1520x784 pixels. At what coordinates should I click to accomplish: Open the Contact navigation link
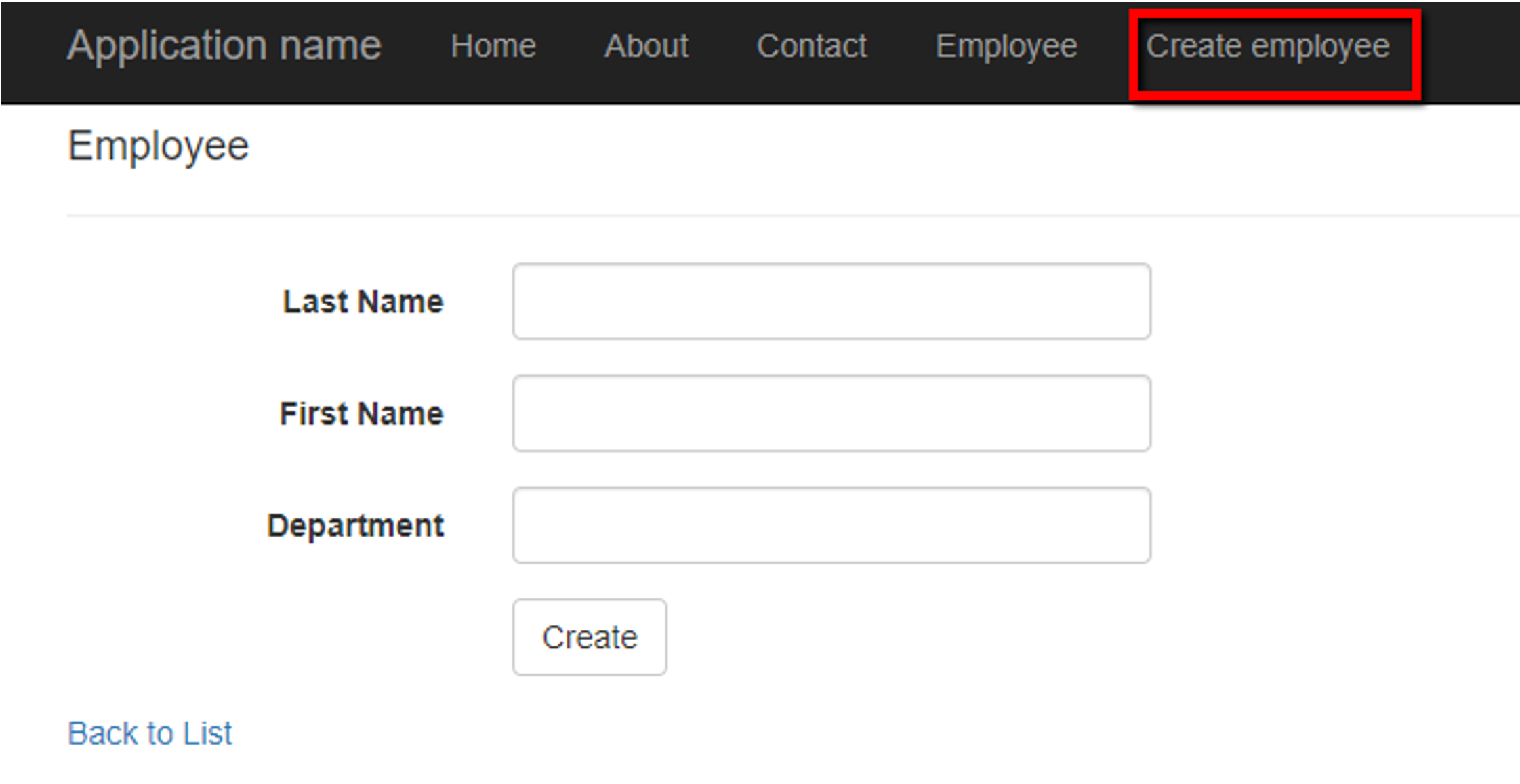pyautogui.click(x=811, y=46)
